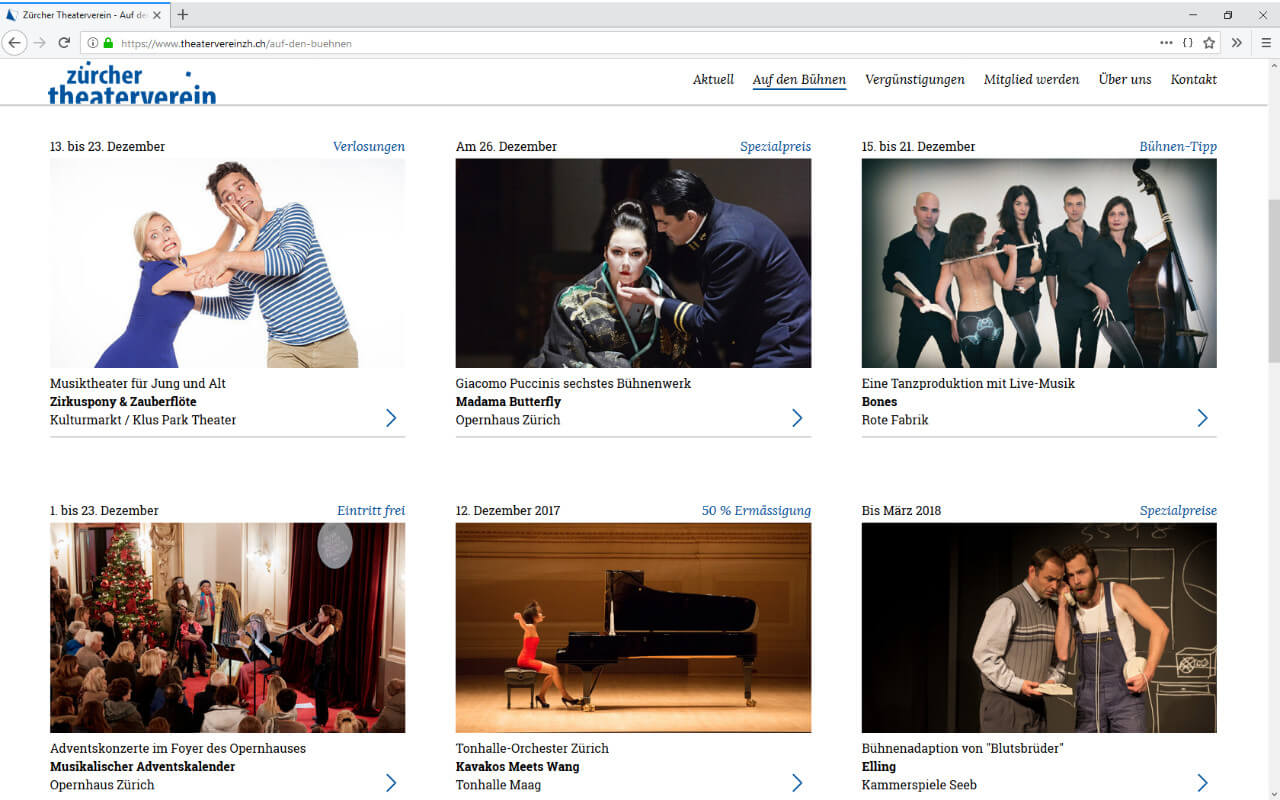
Task: Close the Zürcher Theaterverein tab
Action: (157, 15)
